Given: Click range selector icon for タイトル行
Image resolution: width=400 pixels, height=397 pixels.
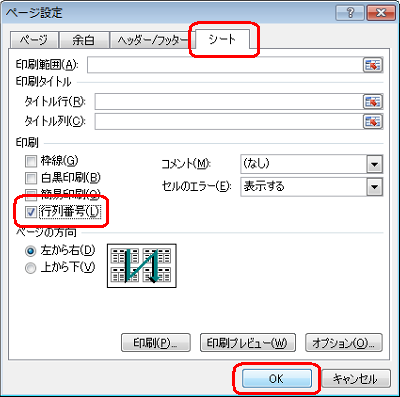Looking at the screenshot, I should (372, 102).
